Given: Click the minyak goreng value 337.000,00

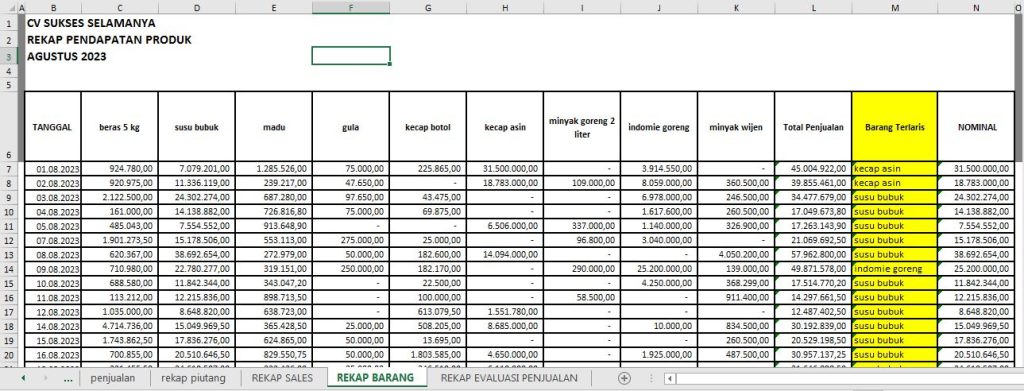Looking at the screenshot, I should pos(582,226).
